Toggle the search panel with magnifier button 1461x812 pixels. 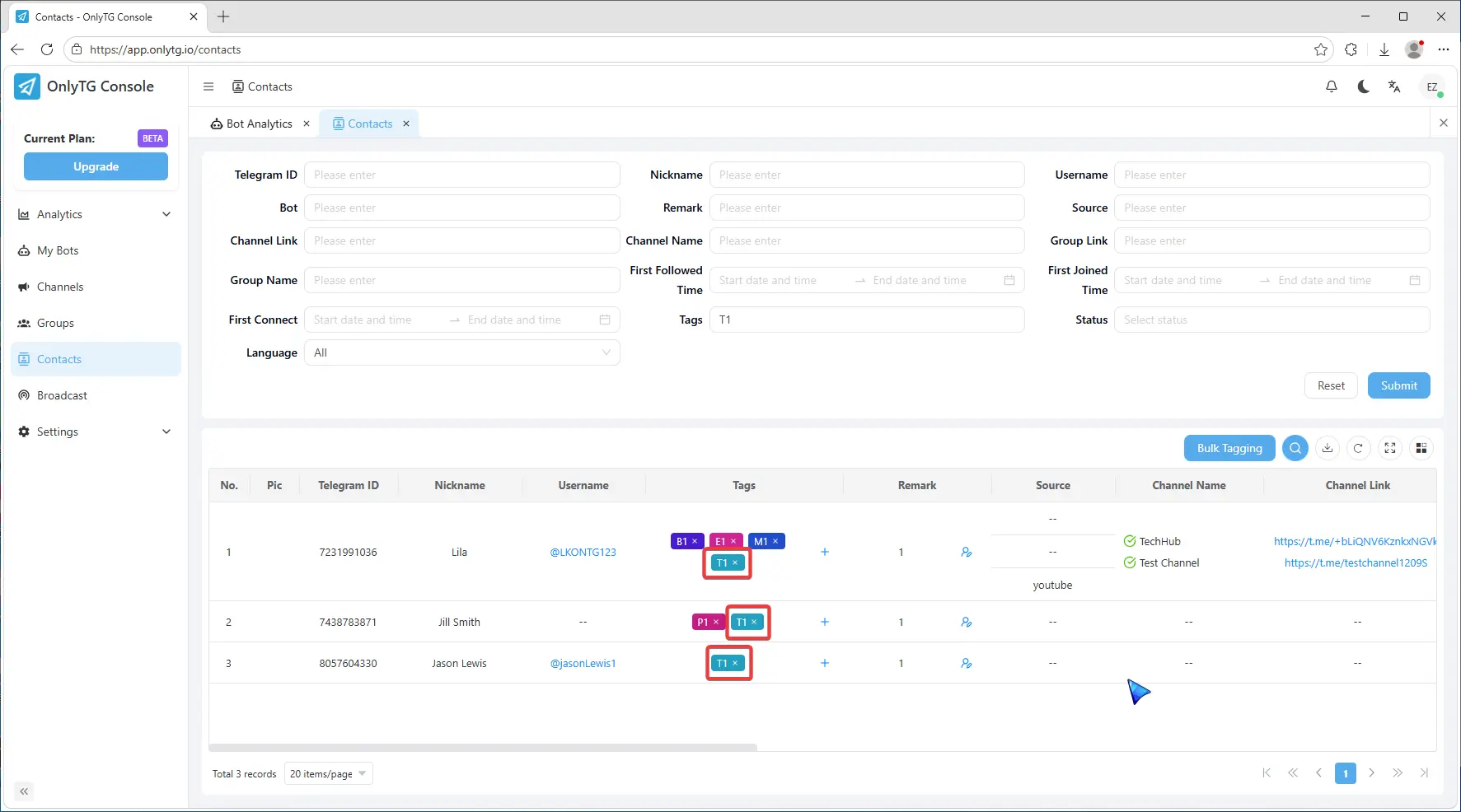click(1295, 448)
